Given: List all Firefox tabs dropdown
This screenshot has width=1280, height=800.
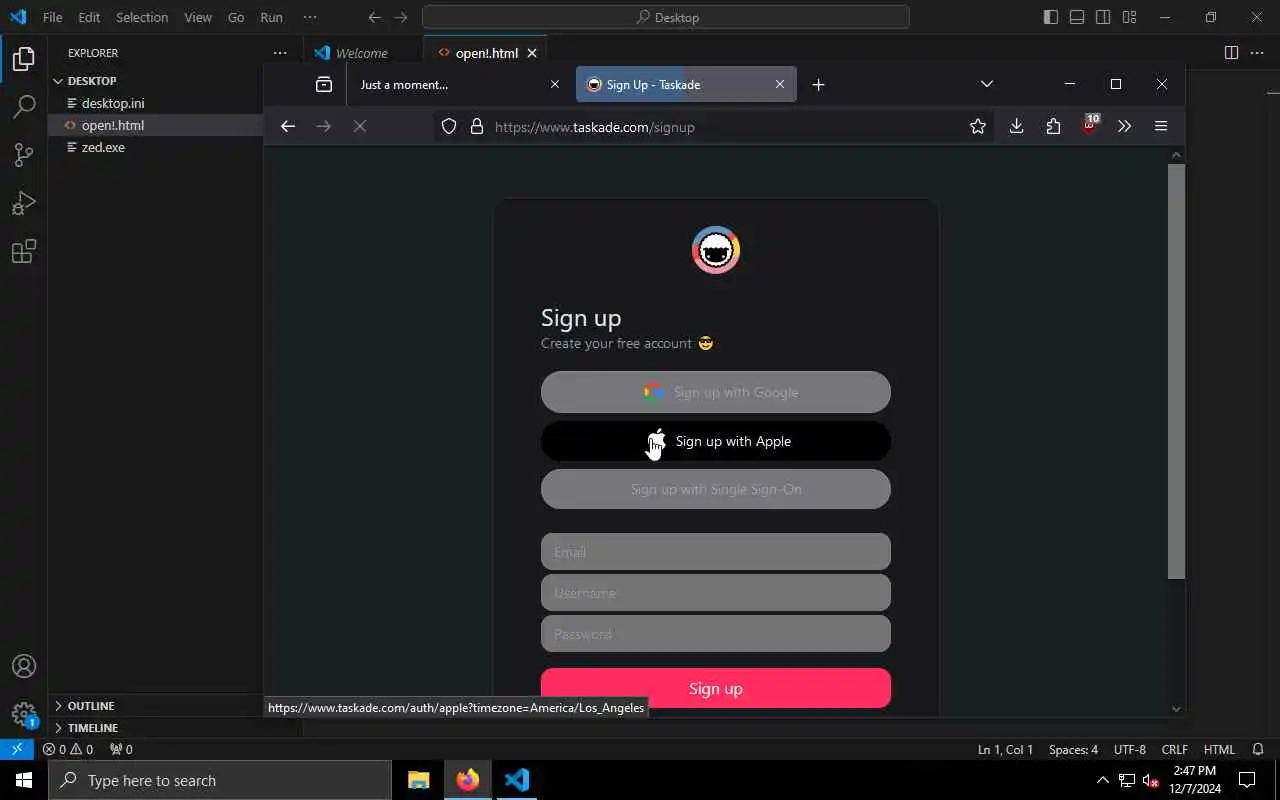Looking at the screenshot, I should click(987, 85).
